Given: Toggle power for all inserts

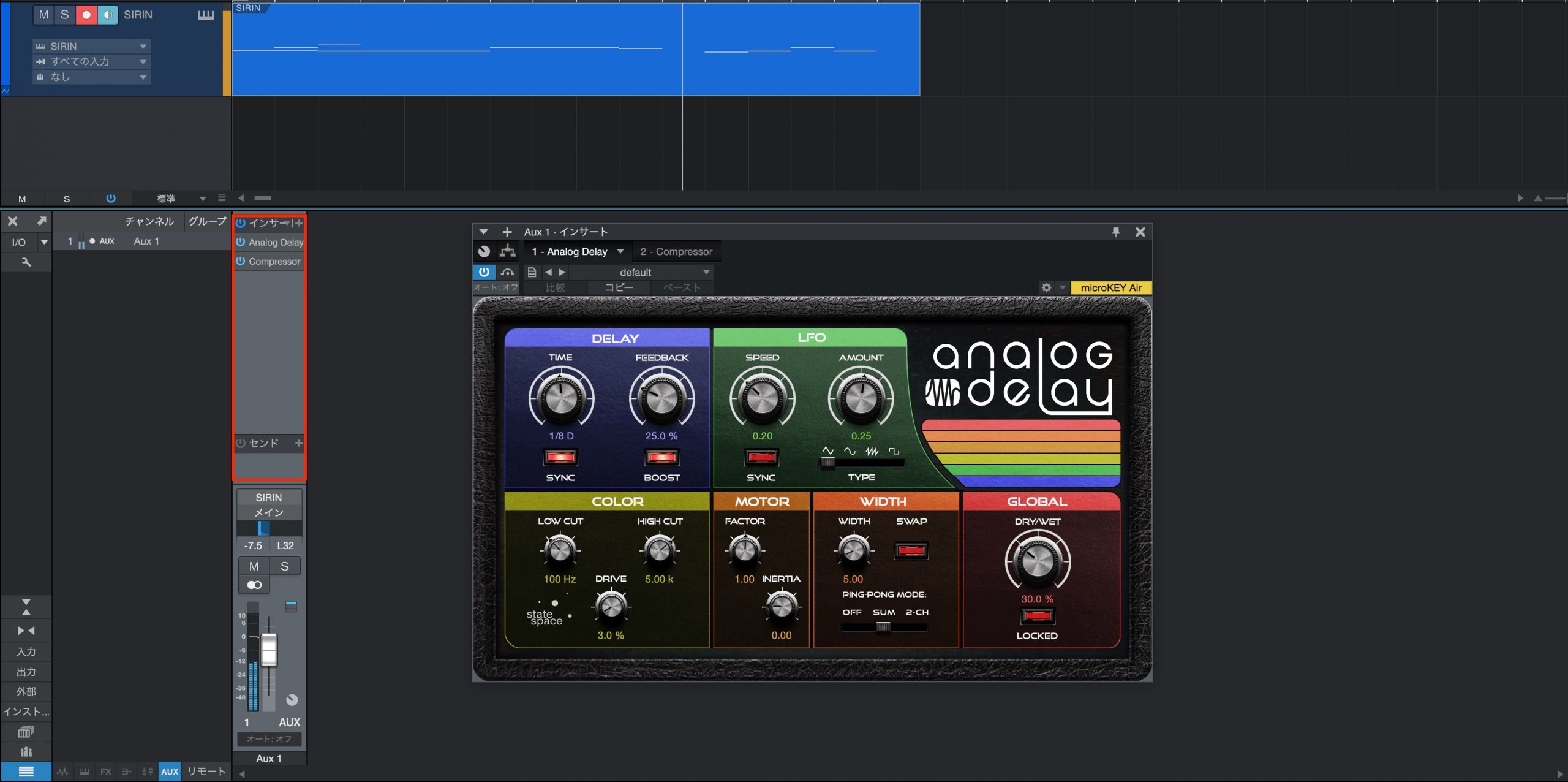Looking at the screenshot, I should [x=241, y=223].
